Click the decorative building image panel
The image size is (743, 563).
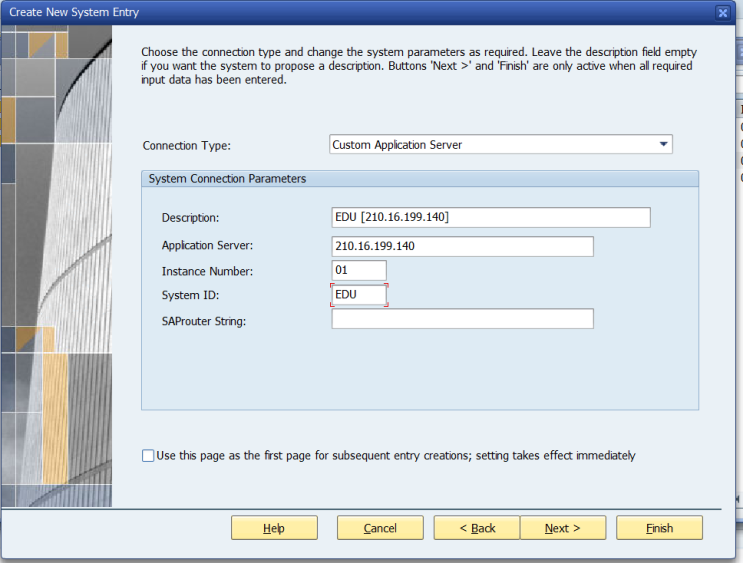pos(56,266)
